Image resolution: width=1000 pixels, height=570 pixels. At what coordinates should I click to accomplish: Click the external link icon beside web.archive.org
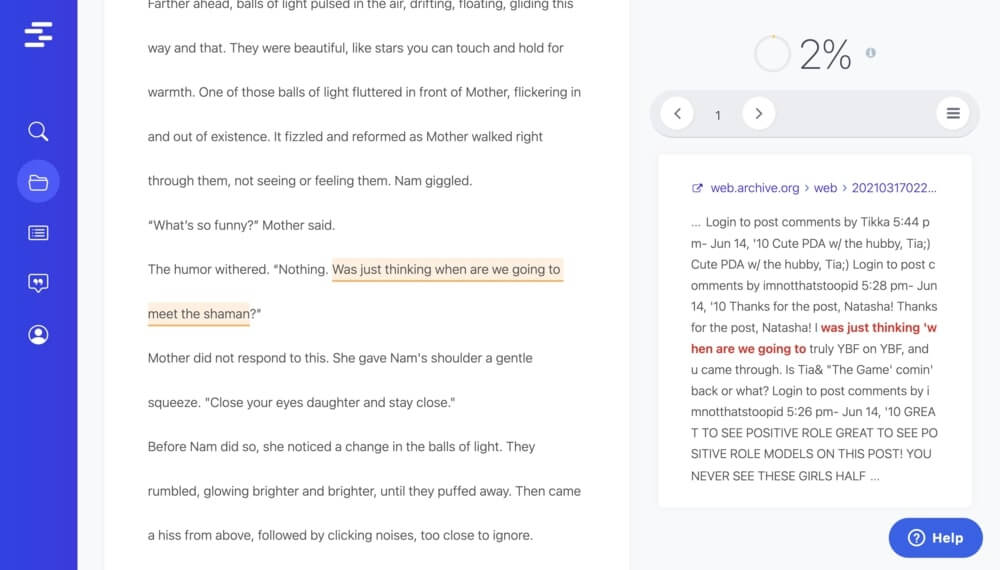(x=697, y=188)
